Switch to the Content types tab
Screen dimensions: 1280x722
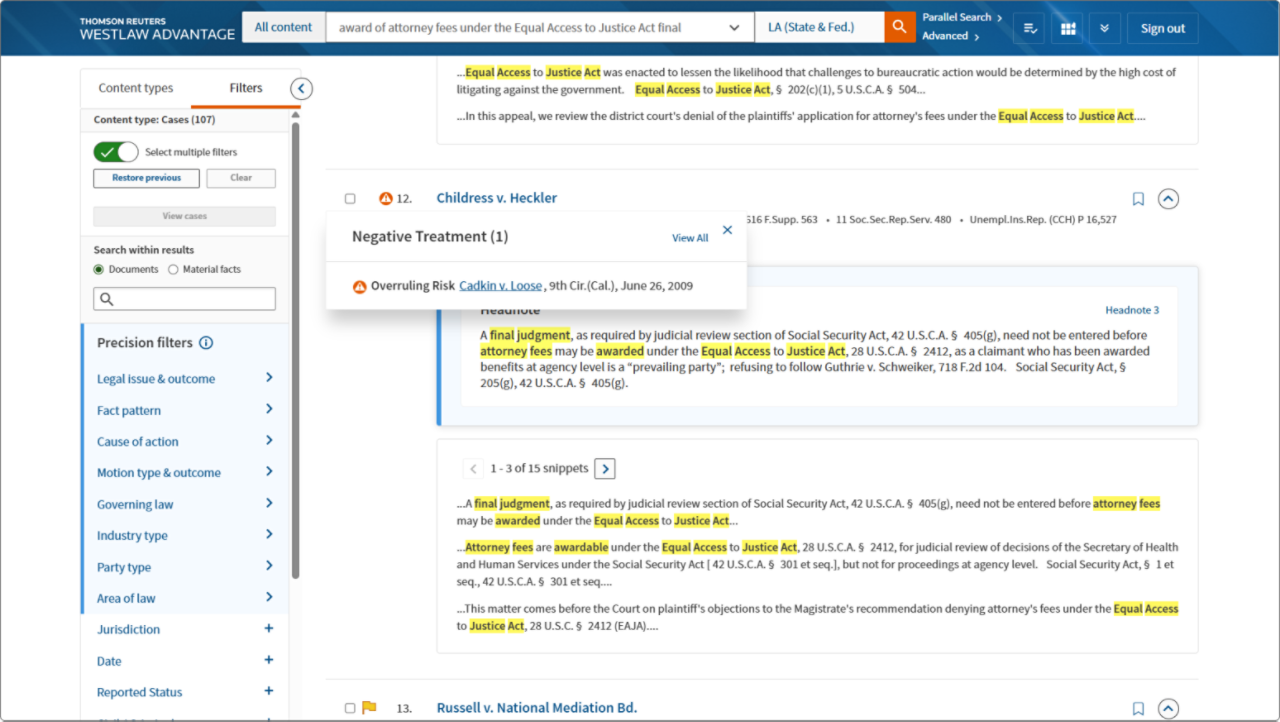tap(135, 88)
